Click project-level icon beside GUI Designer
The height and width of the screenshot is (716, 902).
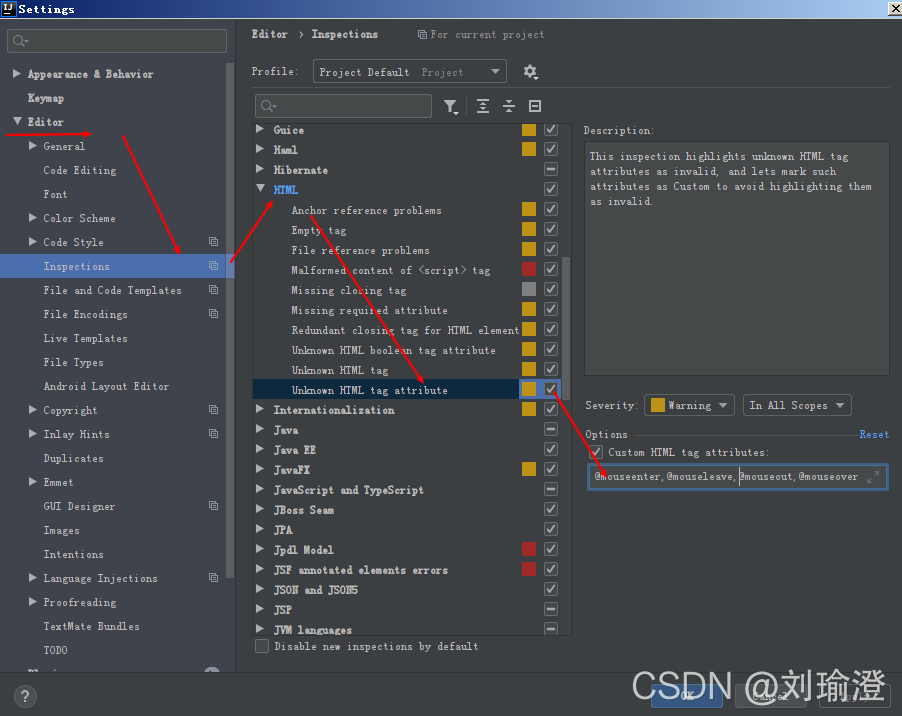click(213, 506)
